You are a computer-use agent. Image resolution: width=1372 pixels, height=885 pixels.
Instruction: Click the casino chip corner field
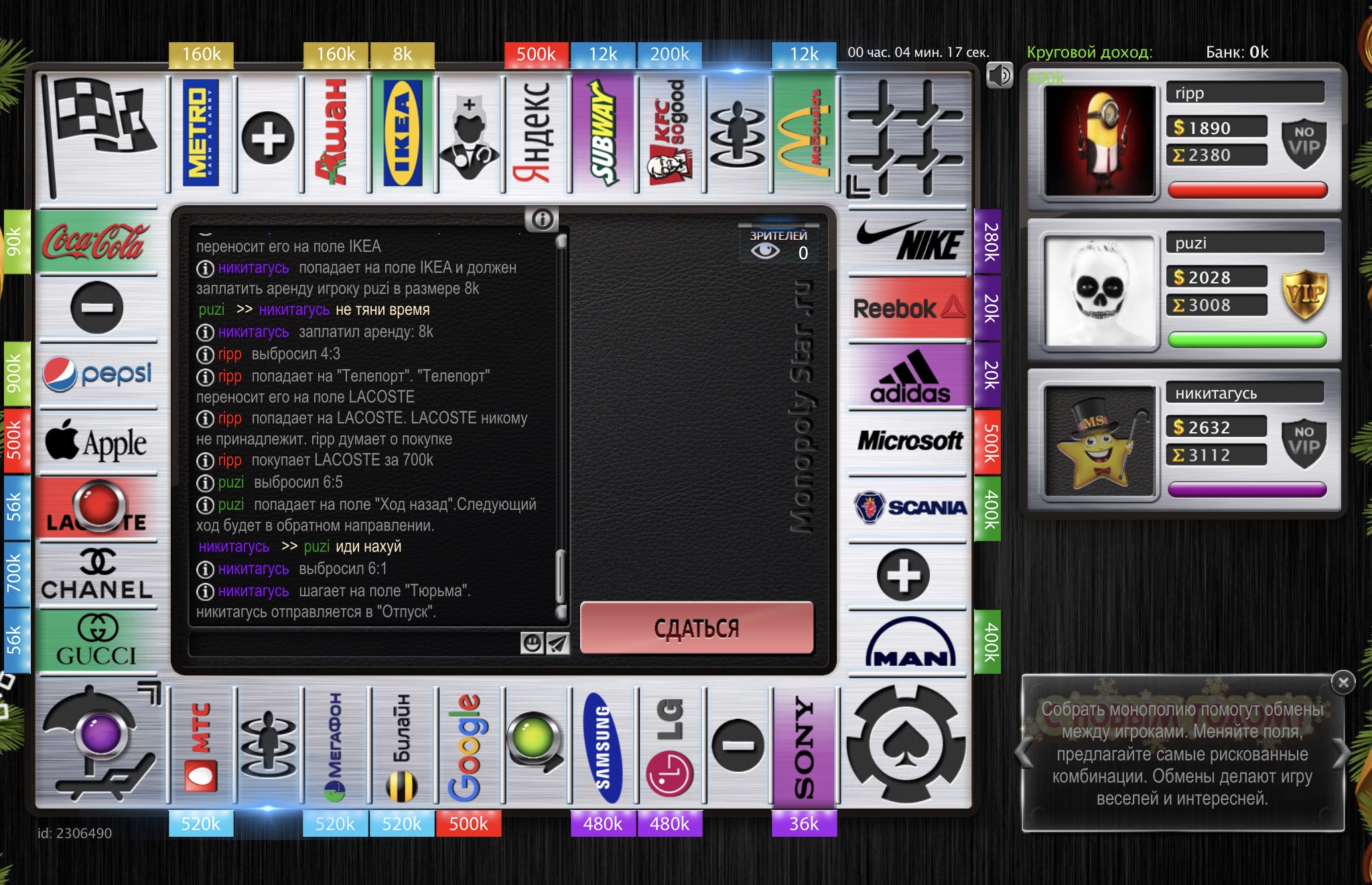(x=905, y=744)
